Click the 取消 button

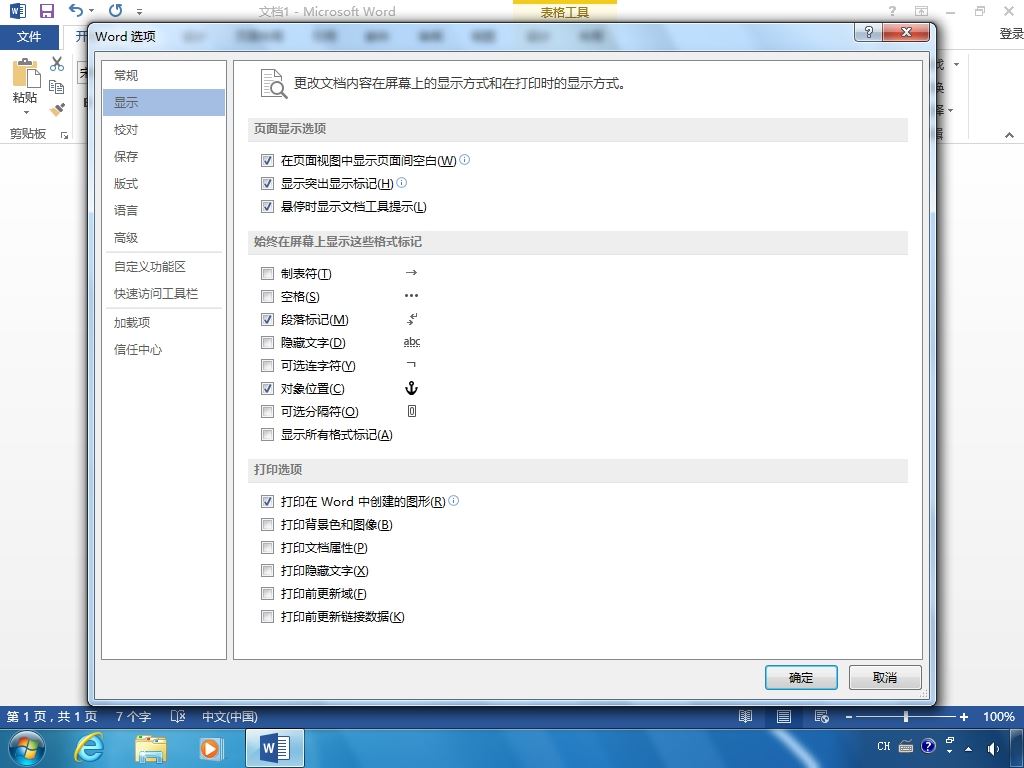click(x=885, y=677)
